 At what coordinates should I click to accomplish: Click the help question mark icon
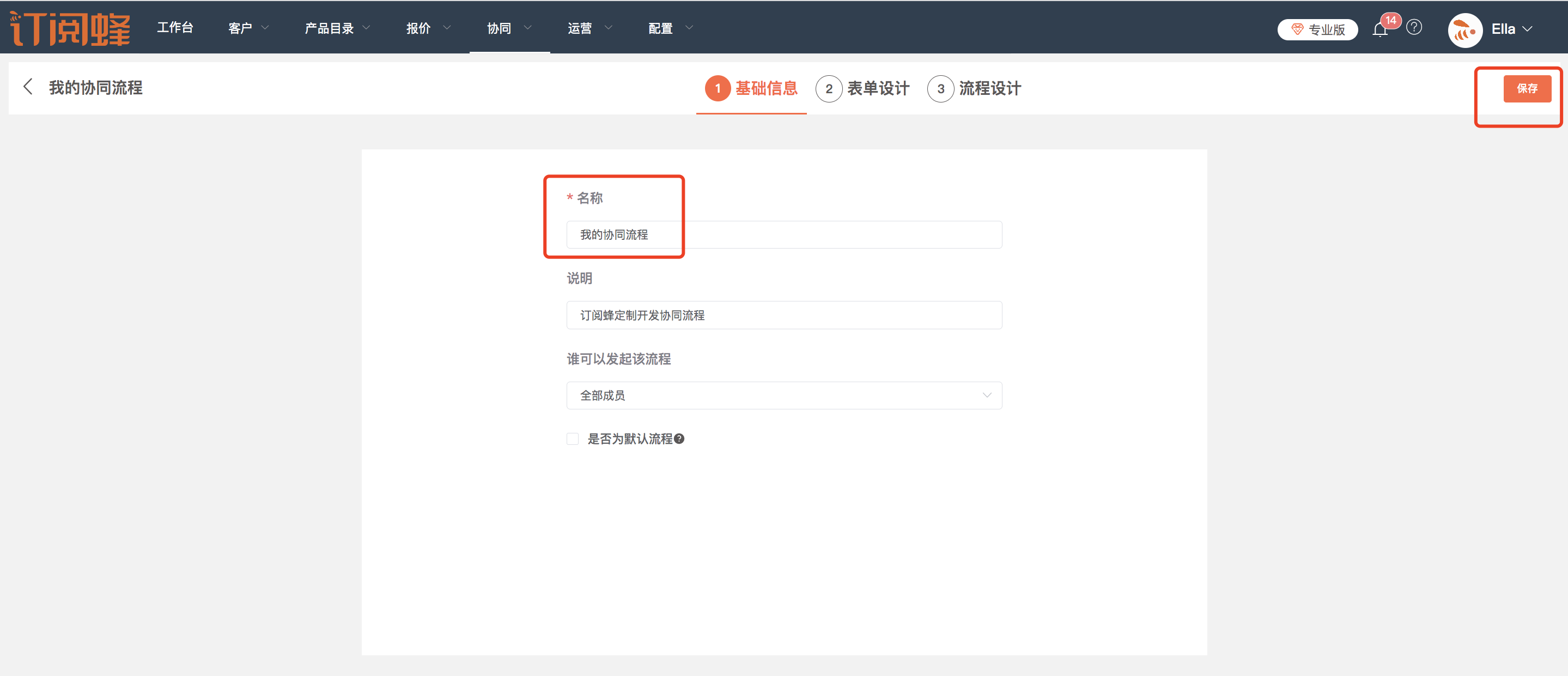[x=1414, y=27]
